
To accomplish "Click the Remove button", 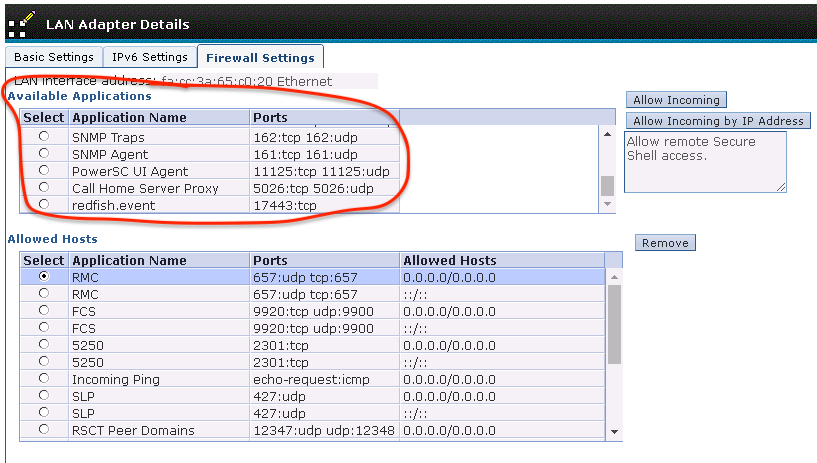I will [x=665, y=243].
